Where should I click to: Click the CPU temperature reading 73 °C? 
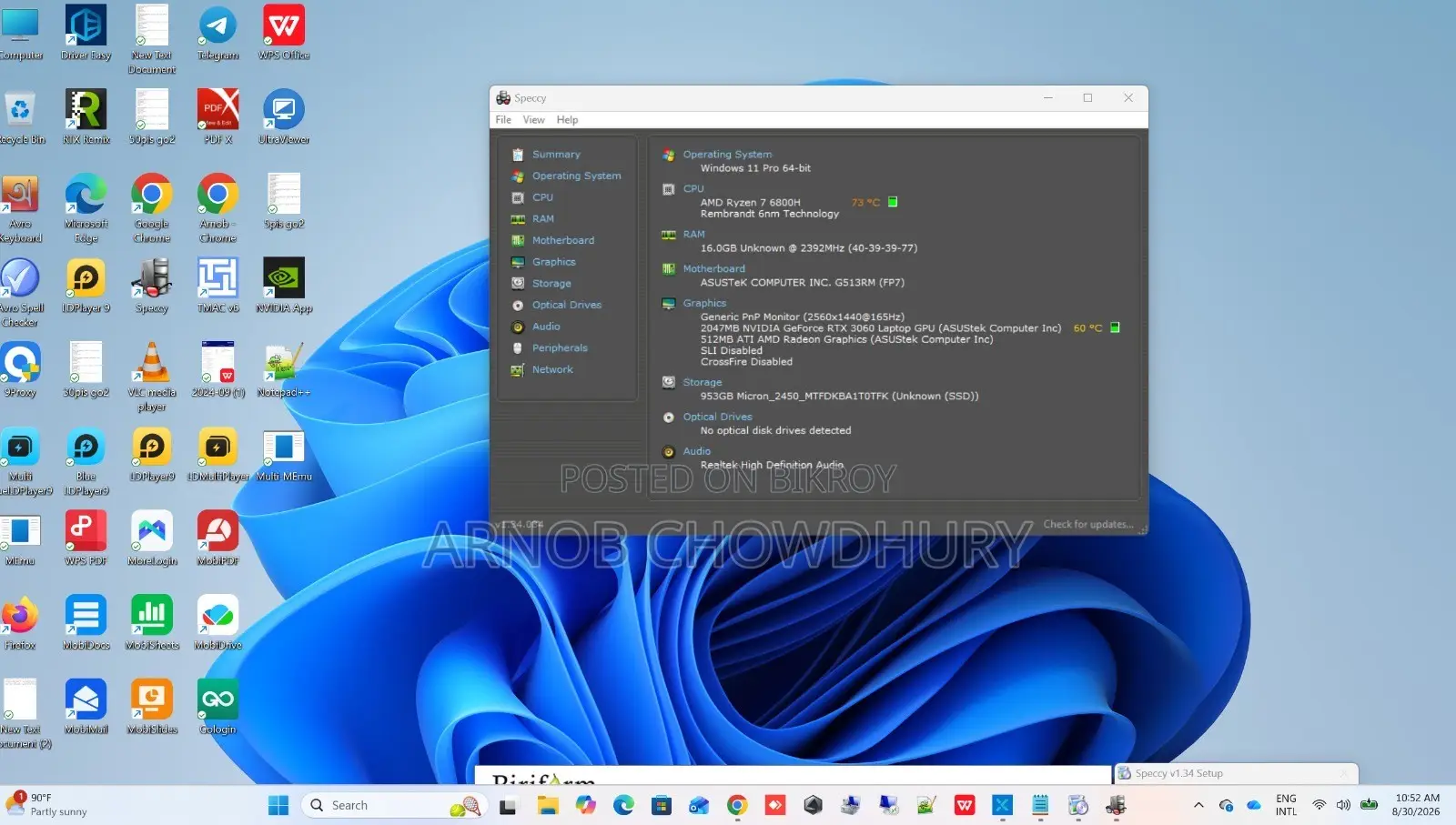tap(865, 203)
